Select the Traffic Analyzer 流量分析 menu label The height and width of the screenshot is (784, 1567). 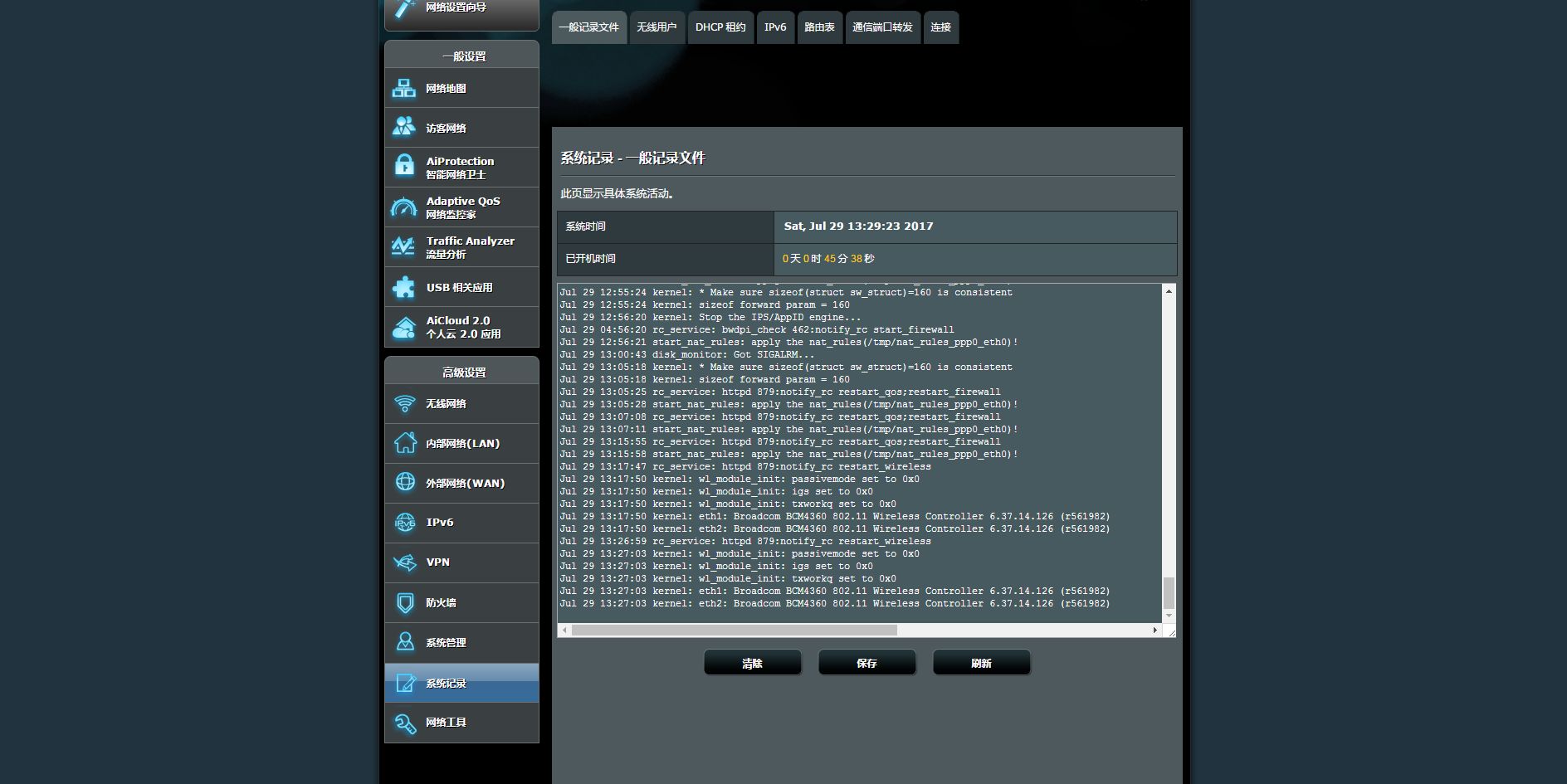click(470, 247)
